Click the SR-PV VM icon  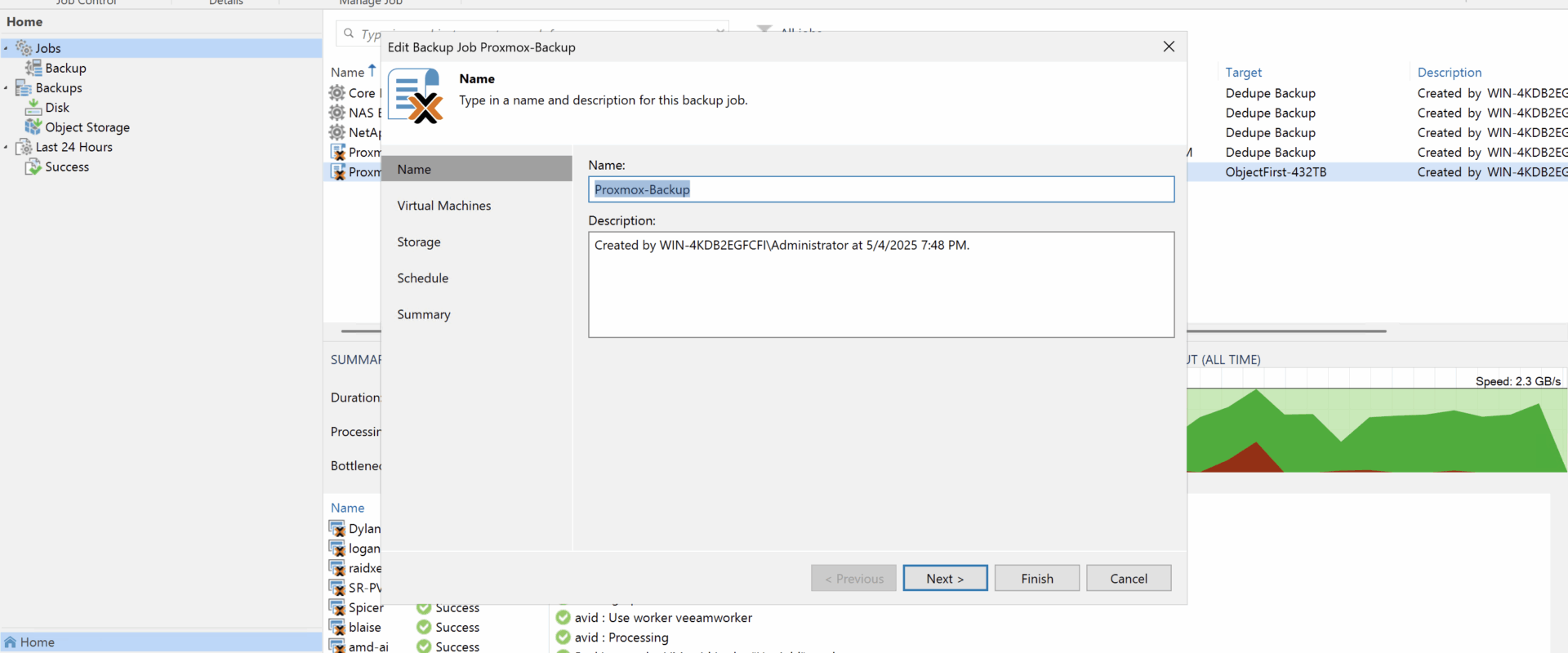[x=337, y=587]
